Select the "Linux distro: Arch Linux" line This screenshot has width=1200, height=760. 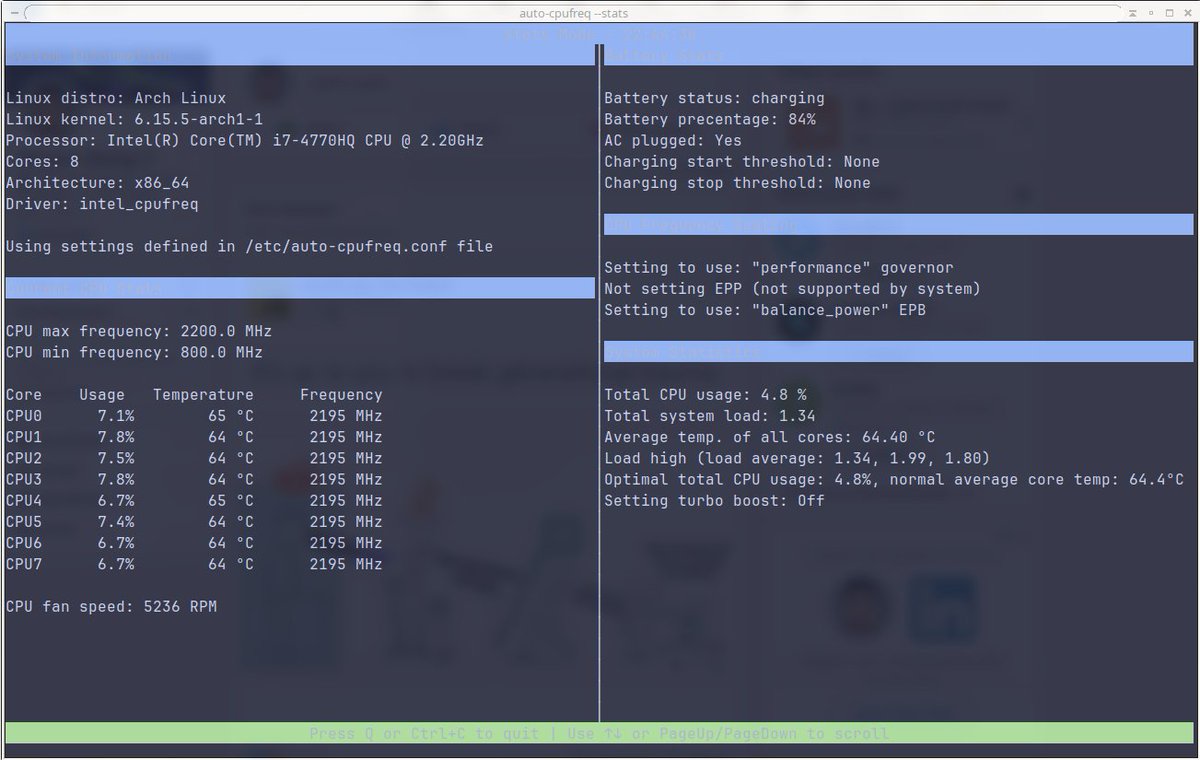coord(116,98)
